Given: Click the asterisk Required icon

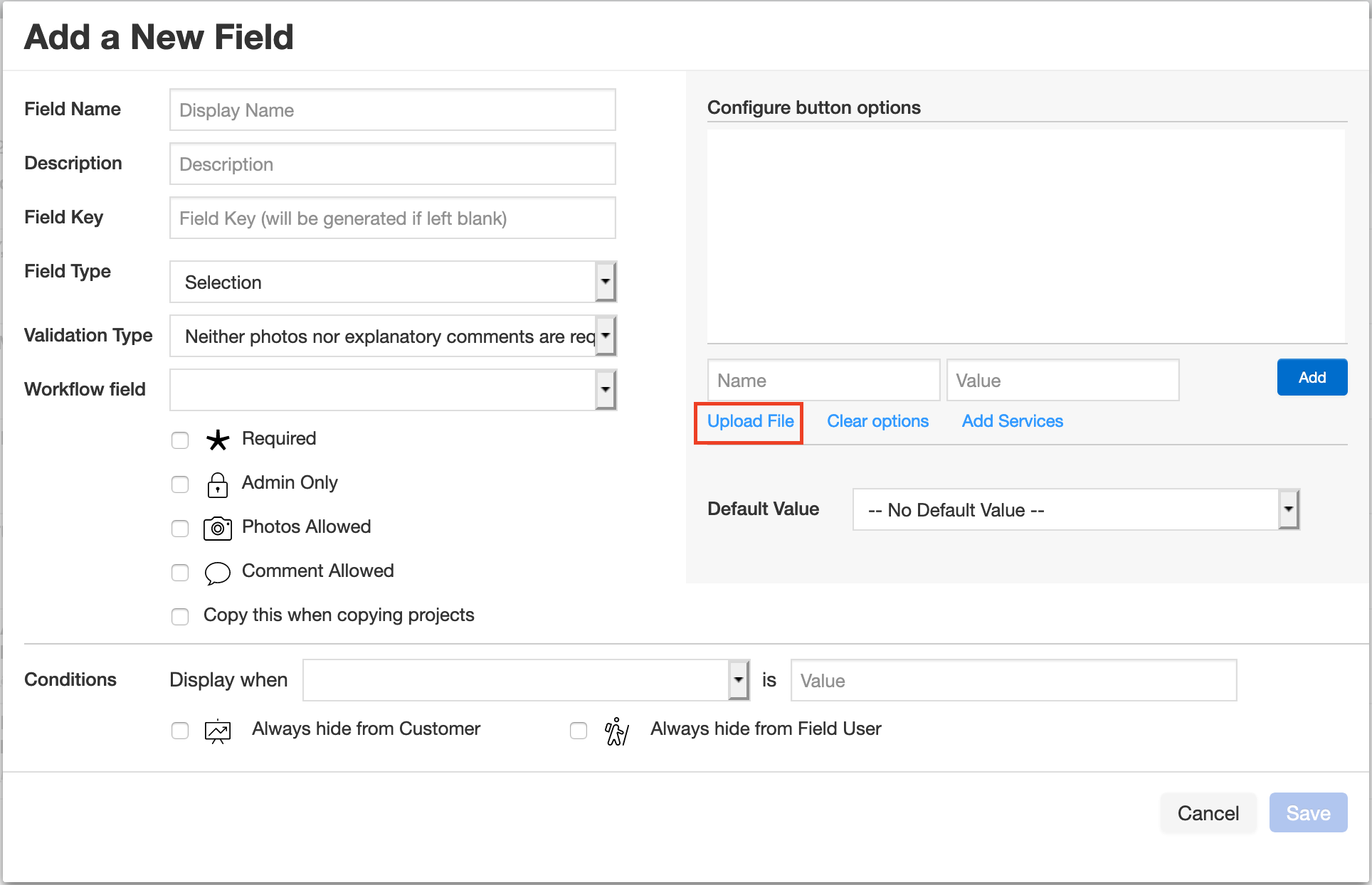Looking at the screenshot, I should [x=218, y=440].
